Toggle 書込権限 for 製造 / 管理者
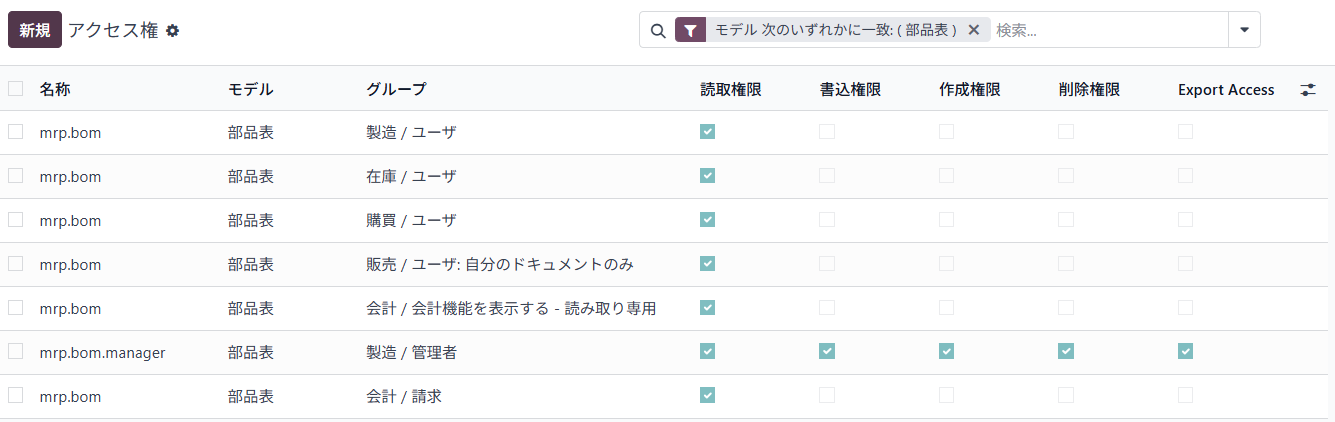Image resolution: width=1335 pixels, height=422 pixels. (827, 351)
